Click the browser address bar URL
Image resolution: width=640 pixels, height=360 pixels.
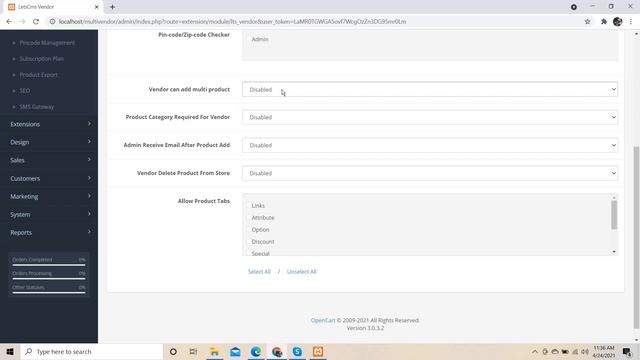(x=232, y=22)
